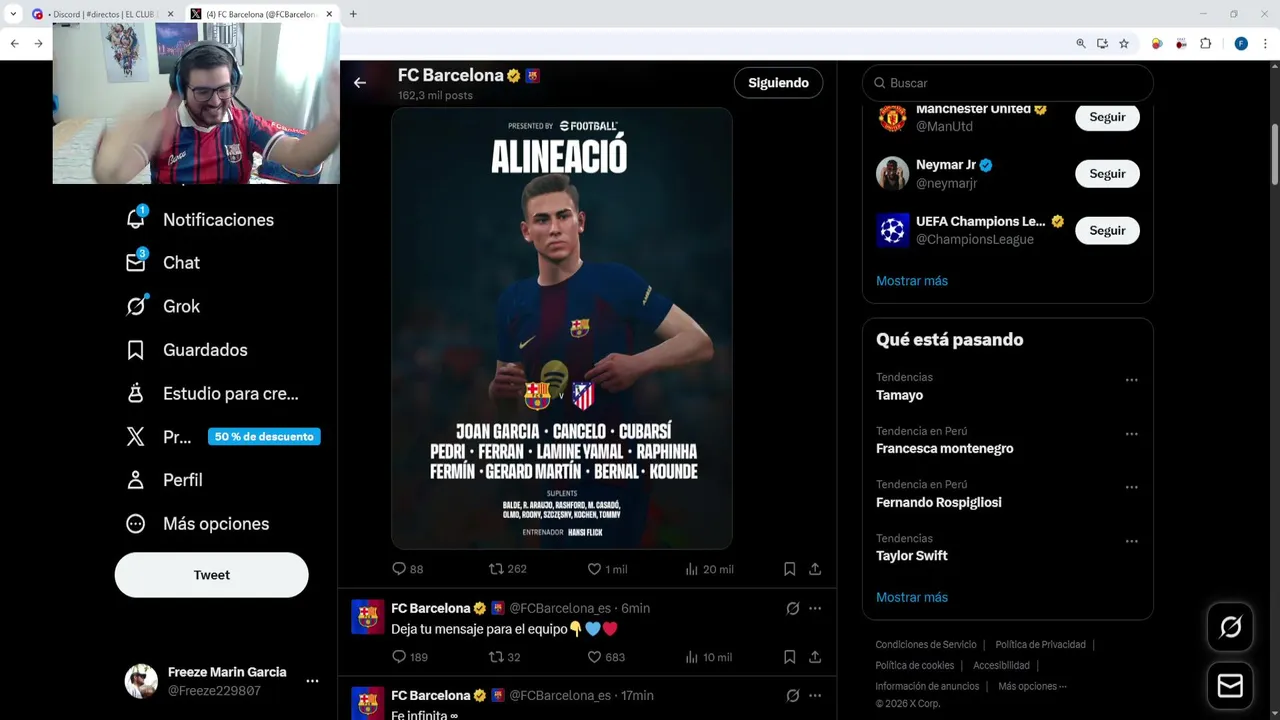This screenshot has width=1280, height=720.
Task: Show more suggested accounts via Mostrar más
Action: tap(912, 281)
